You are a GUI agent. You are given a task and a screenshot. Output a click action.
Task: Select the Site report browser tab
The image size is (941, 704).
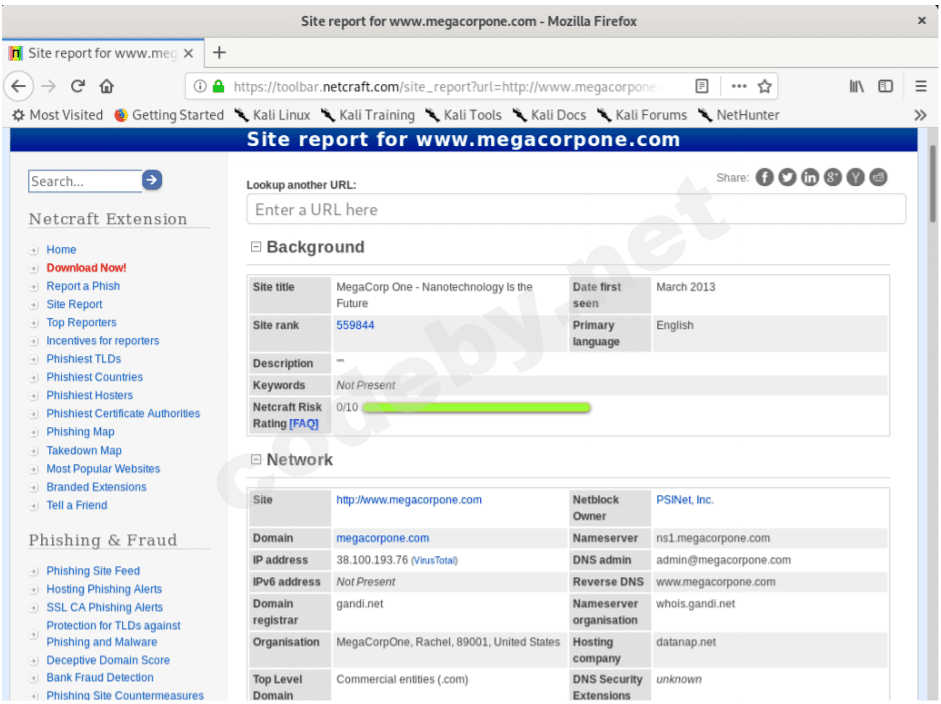tap(102, 53)
